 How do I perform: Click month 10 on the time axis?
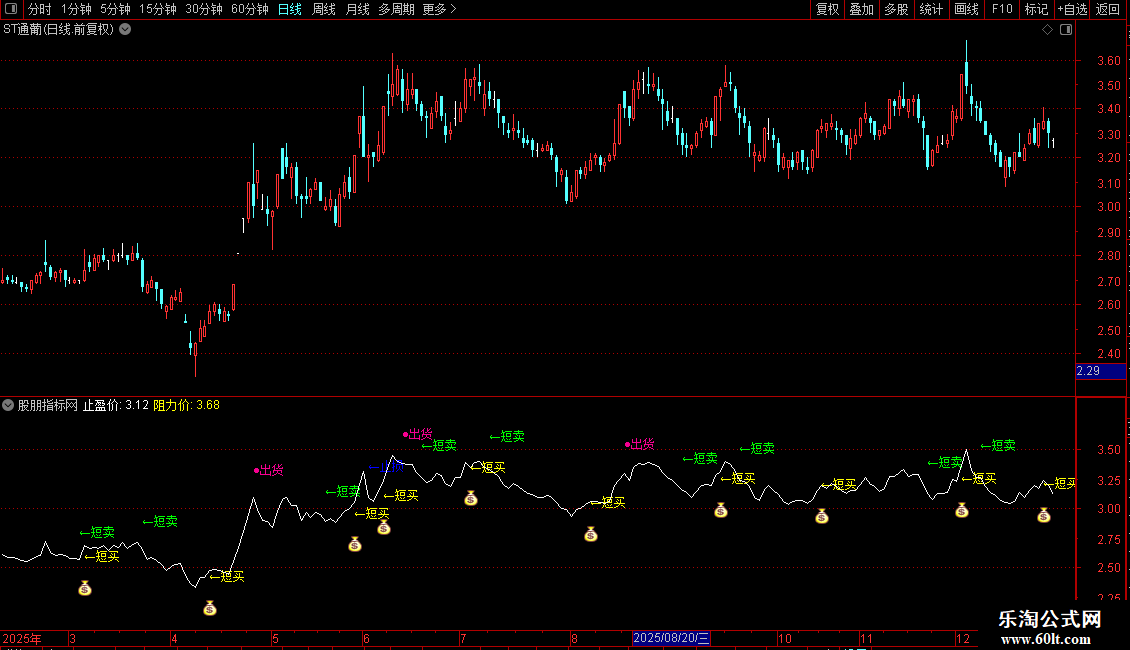coord(785,638)
